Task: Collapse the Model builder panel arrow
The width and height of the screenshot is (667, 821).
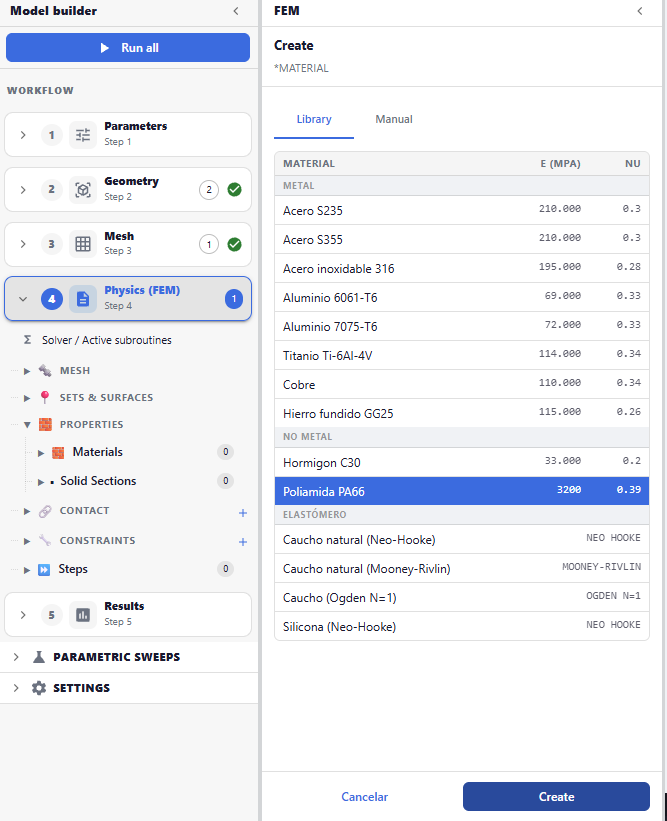Action: pos(236,11)
